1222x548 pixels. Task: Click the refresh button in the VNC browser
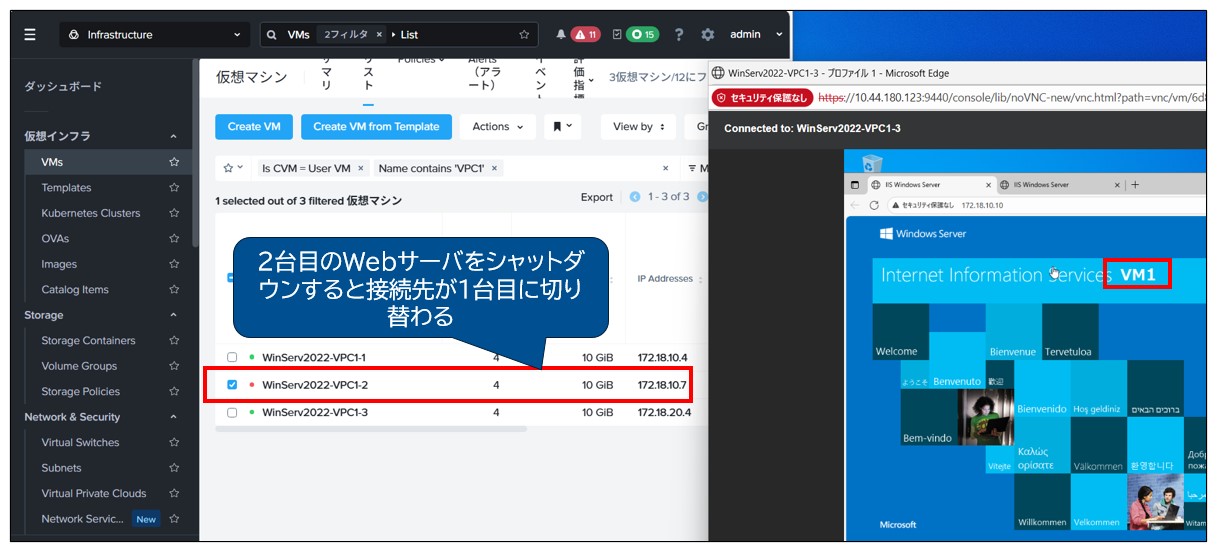click(874, 205)
